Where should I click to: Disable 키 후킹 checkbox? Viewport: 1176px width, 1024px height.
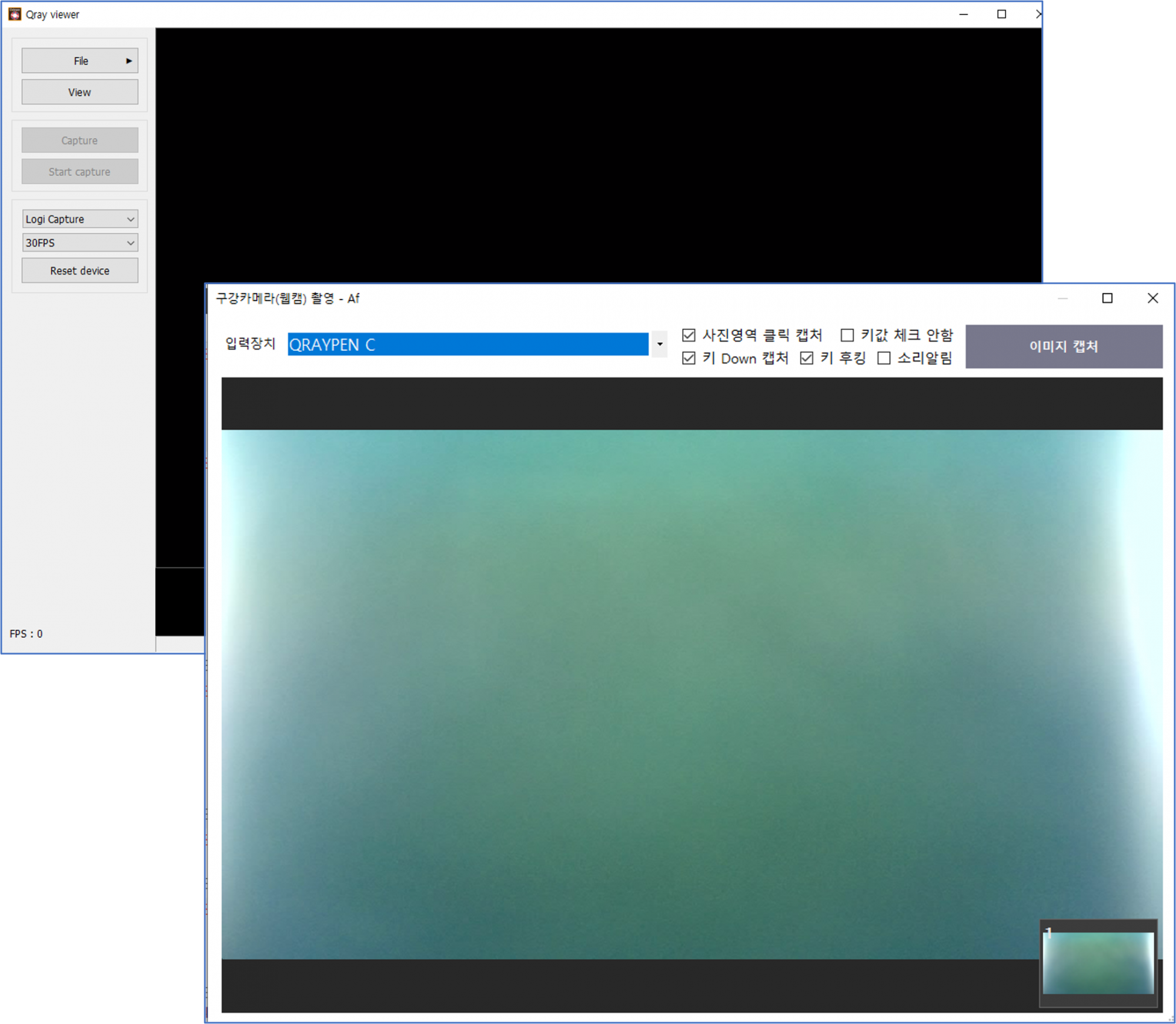click(807, 358)
